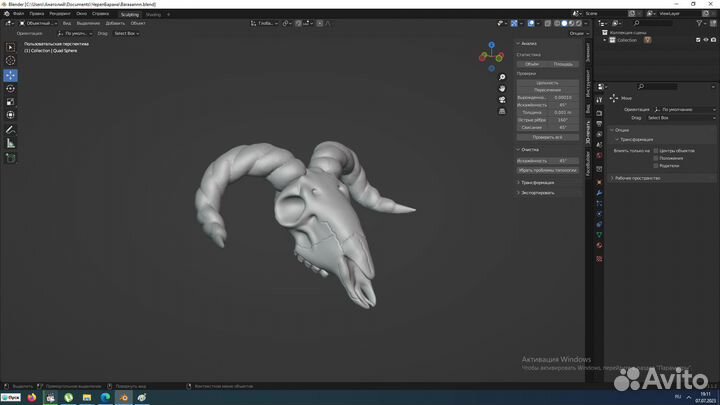Activate the Rotate tool

pyautogui.click(x=11, y=88)
